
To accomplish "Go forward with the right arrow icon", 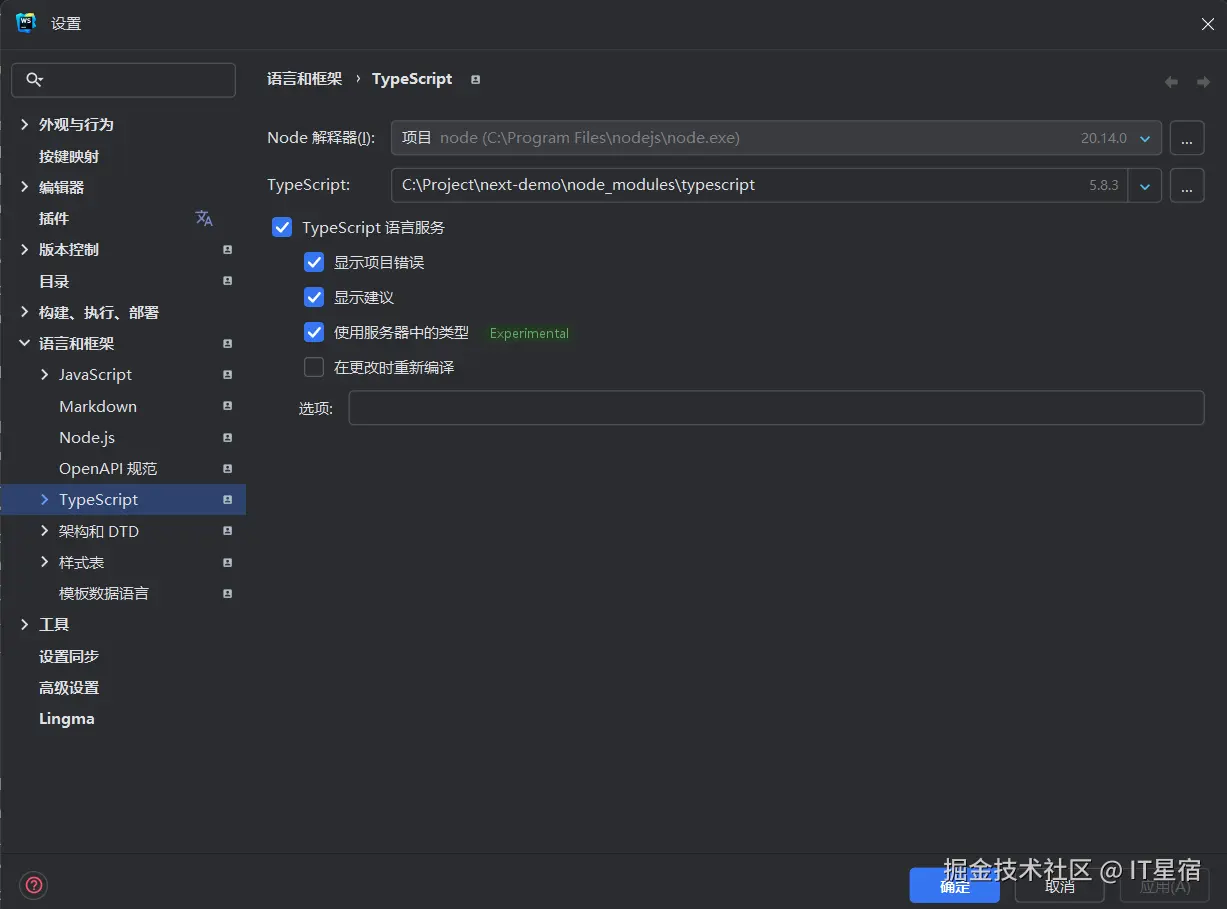I will coord(1203,82).
